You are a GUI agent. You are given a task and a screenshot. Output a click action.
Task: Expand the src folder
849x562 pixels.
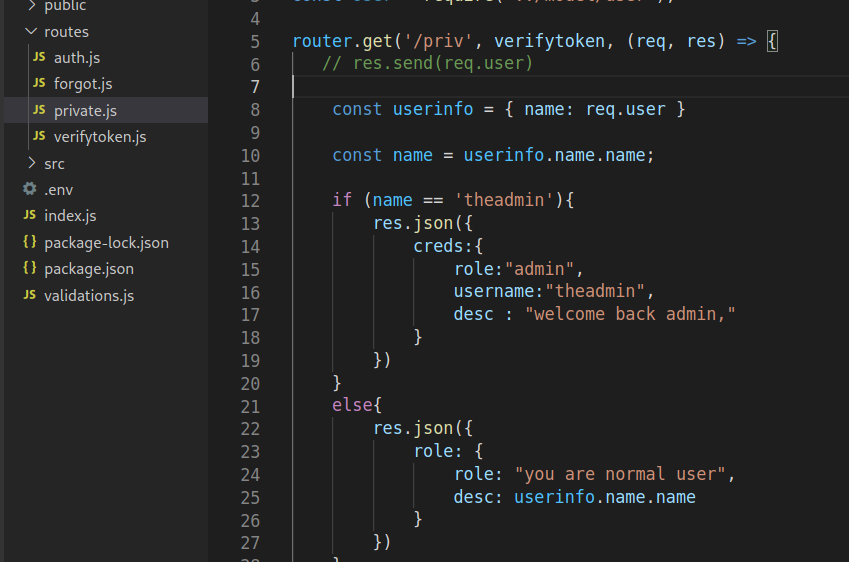pos(31,163)
